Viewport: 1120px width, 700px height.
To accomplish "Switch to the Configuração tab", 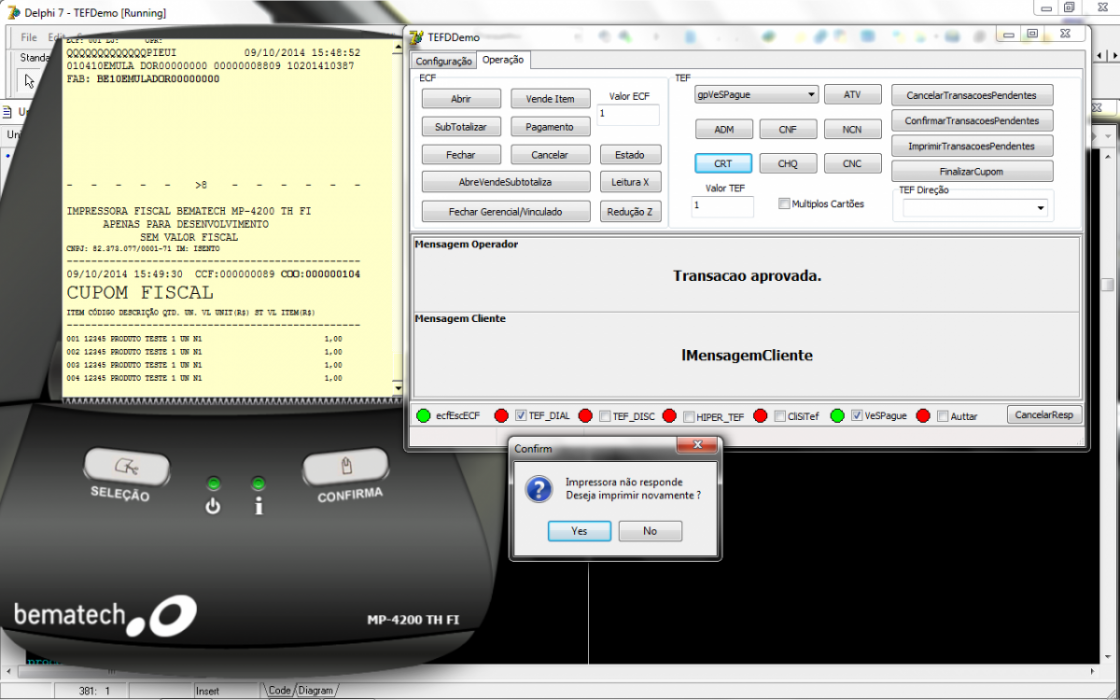I will (x=444, y=61).
